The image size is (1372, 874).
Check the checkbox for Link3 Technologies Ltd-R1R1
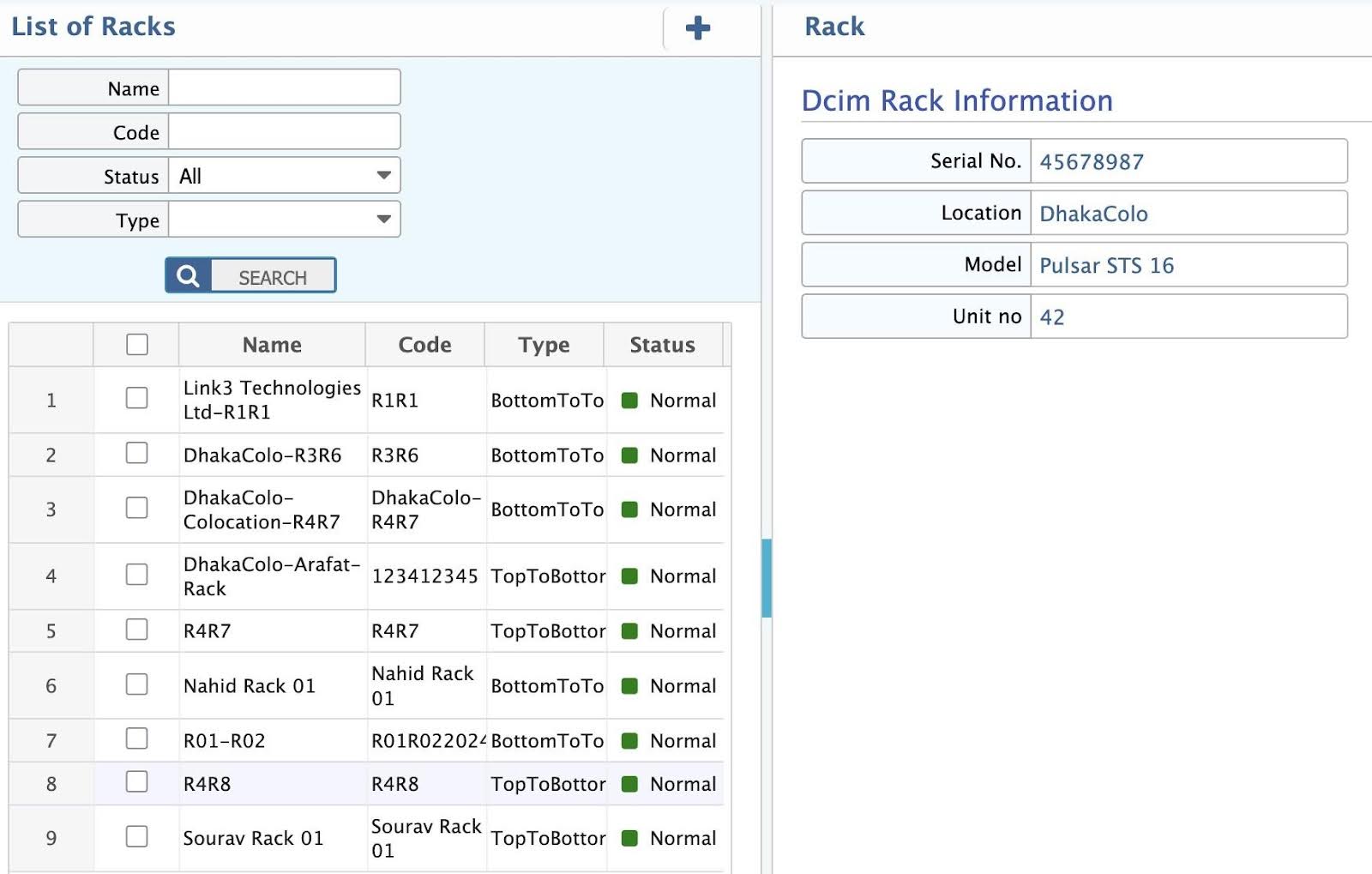pos(136,400)
